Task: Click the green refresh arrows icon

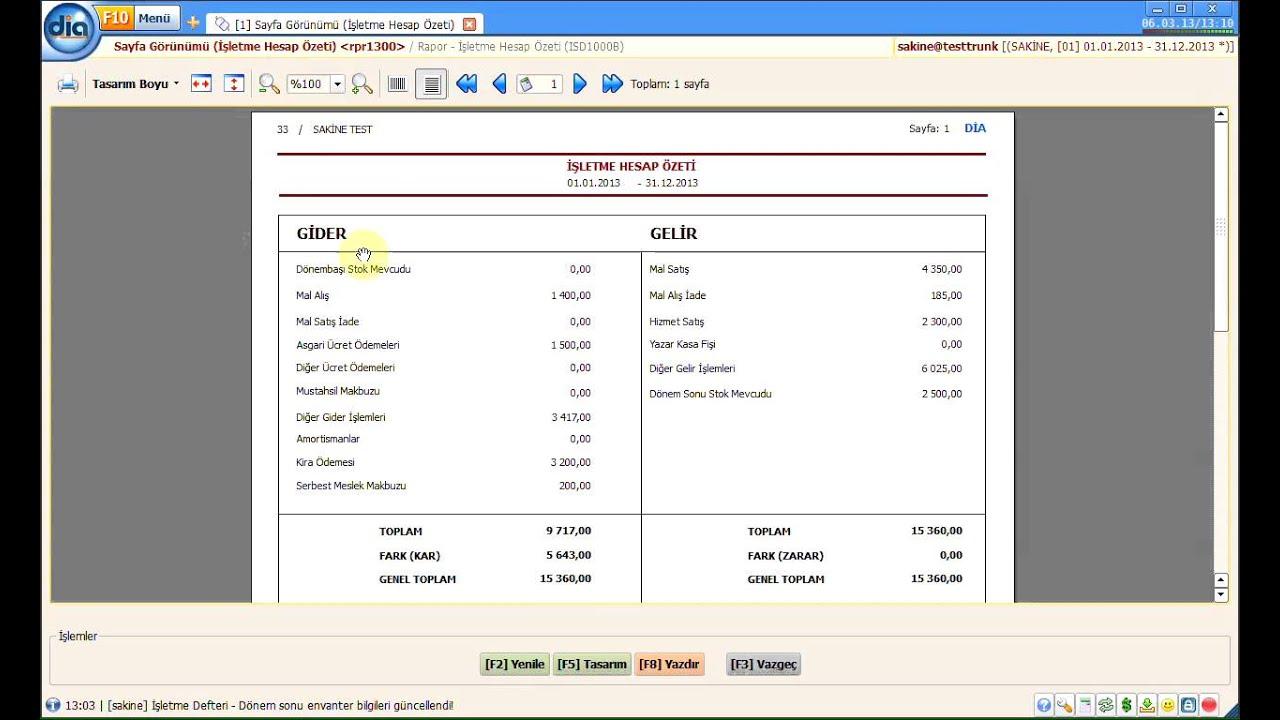Action: tap(1106, 705)
